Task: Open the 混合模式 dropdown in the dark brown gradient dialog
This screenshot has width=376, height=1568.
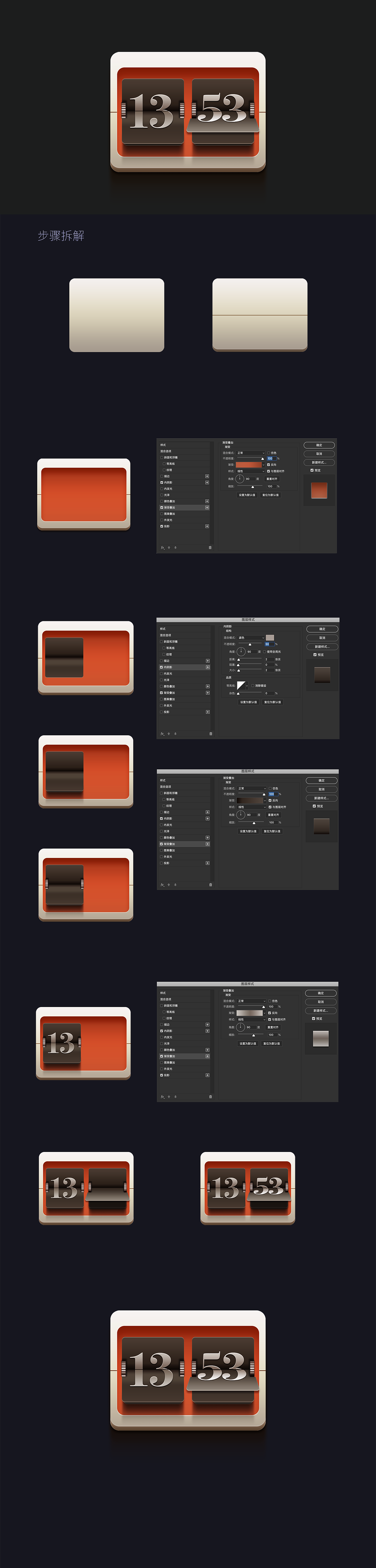Action: tap(252, 788)
